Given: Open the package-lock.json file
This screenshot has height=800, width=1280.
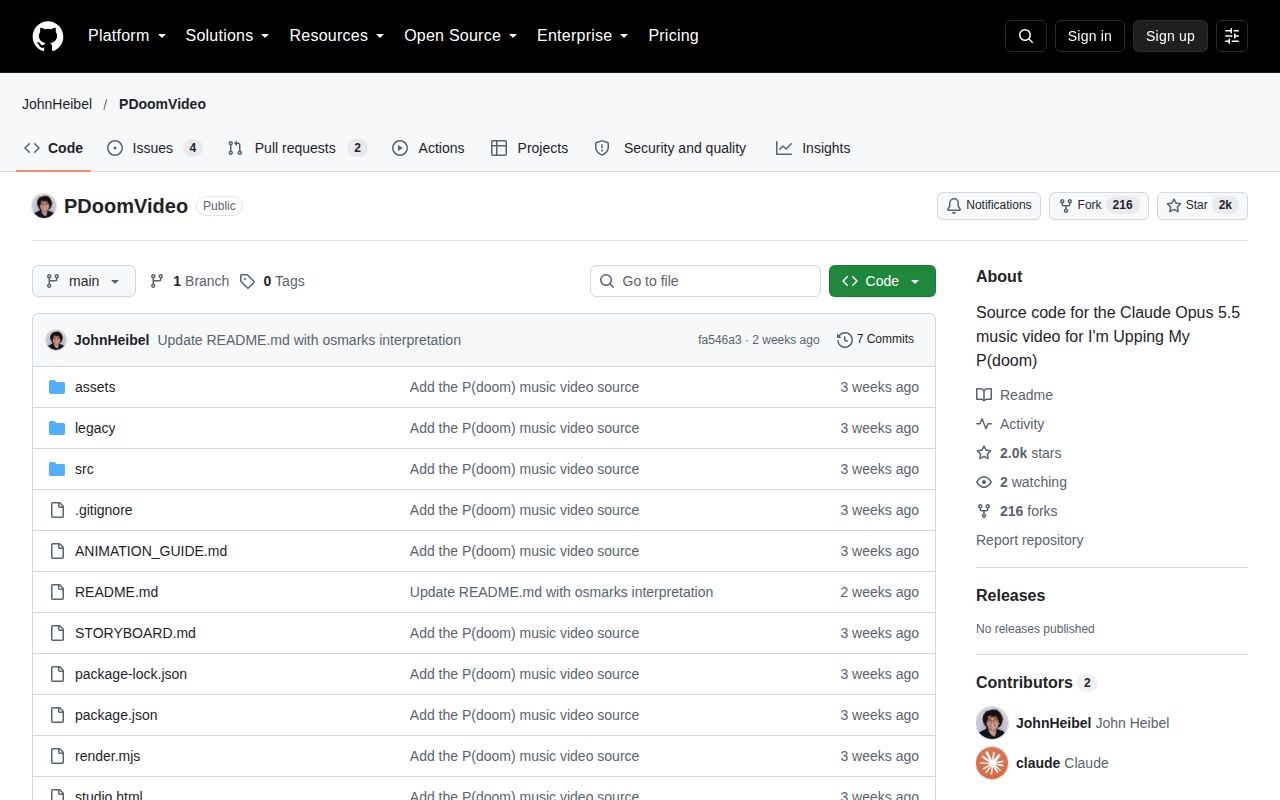Looking at the screenshot, I should point(131,674).
